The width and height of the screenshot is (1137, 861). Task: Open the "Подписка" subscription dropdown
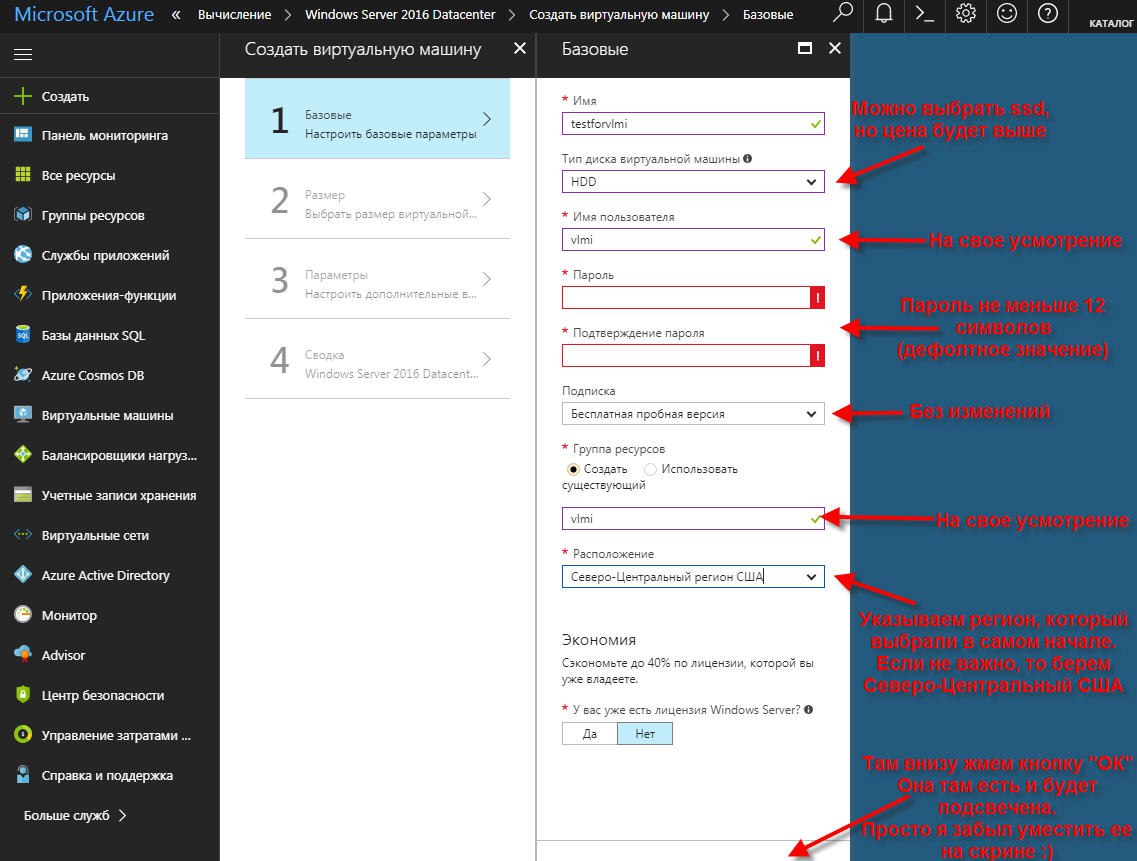click(693, 413)
